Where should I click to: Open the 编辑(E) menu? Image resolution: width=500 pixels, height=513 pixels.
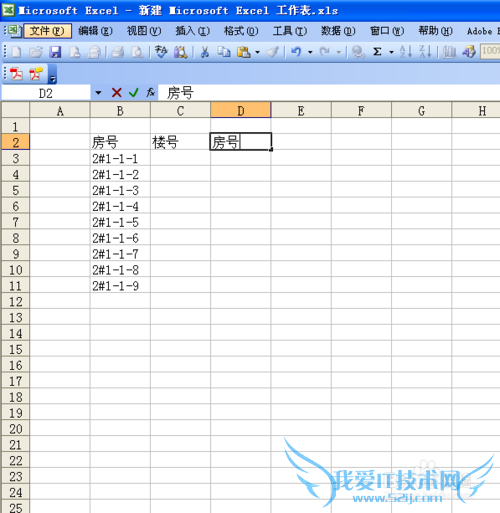95,31
